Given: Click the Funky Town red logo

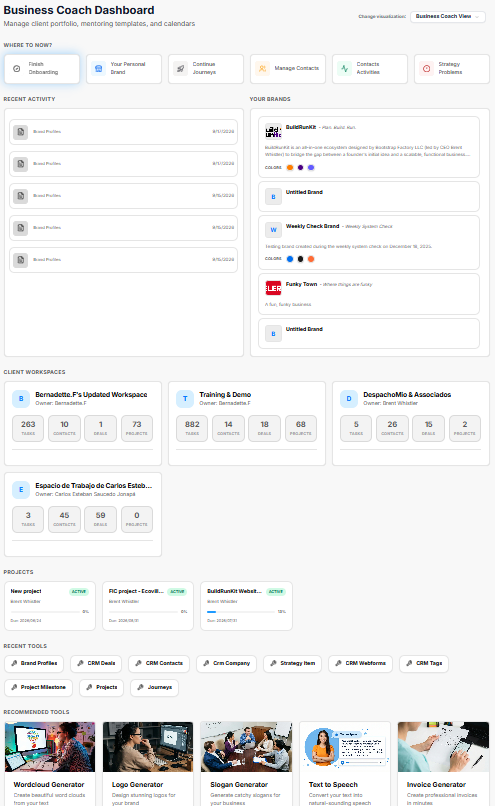Looking at the screenshot, I should [x=273, y=288].
